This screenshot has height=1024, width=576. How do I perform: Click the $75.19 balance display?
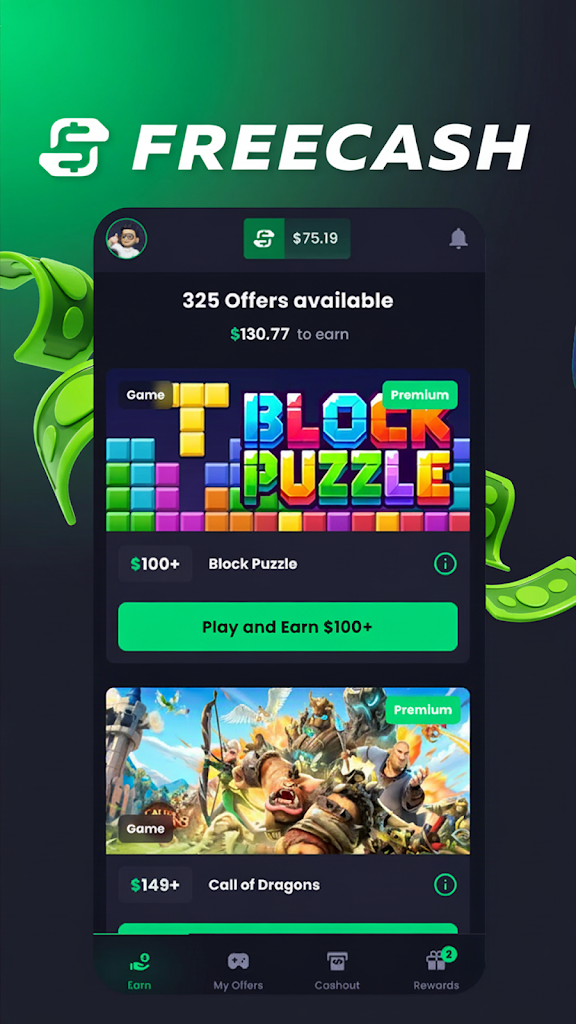315,238
